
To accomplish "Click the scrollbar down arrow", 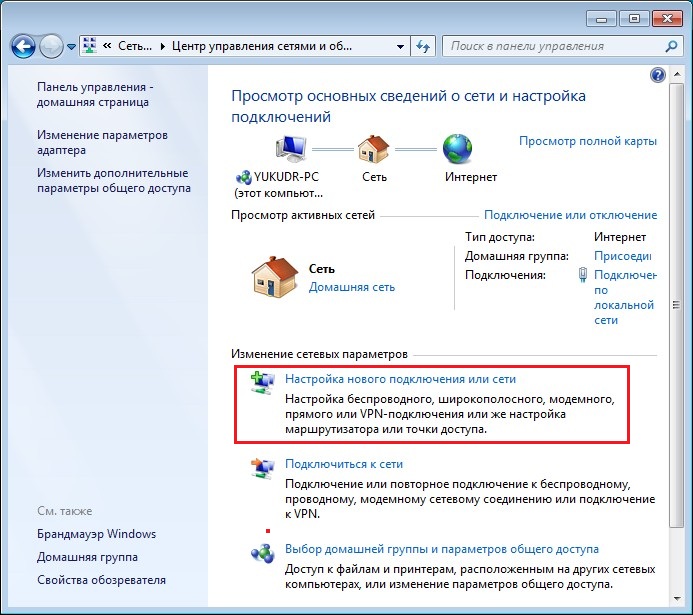I will (677, 599).
